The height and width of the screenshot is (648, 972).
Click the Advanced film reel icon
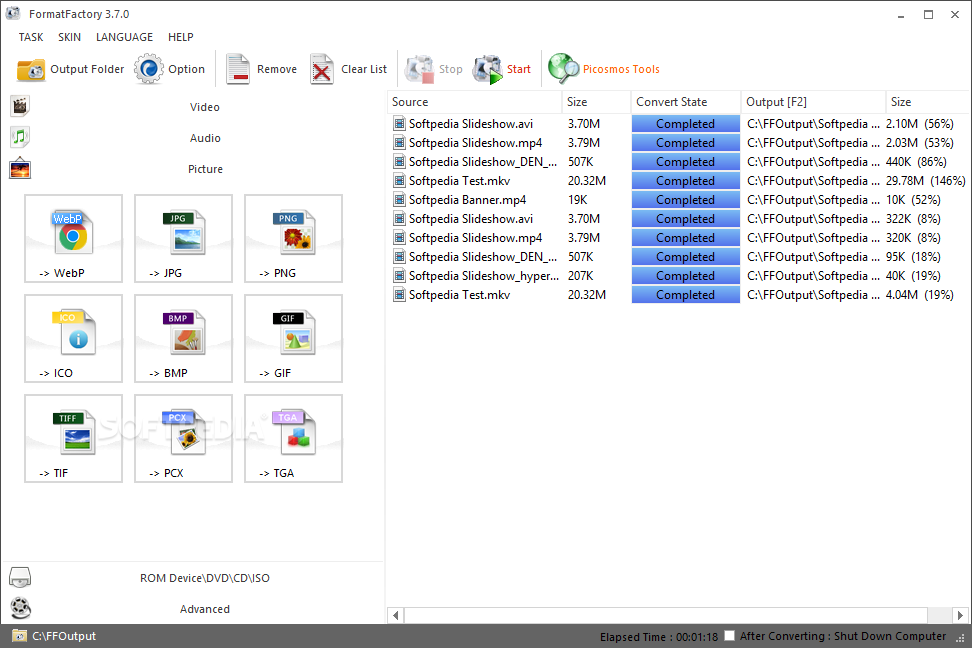pos(20,608)
